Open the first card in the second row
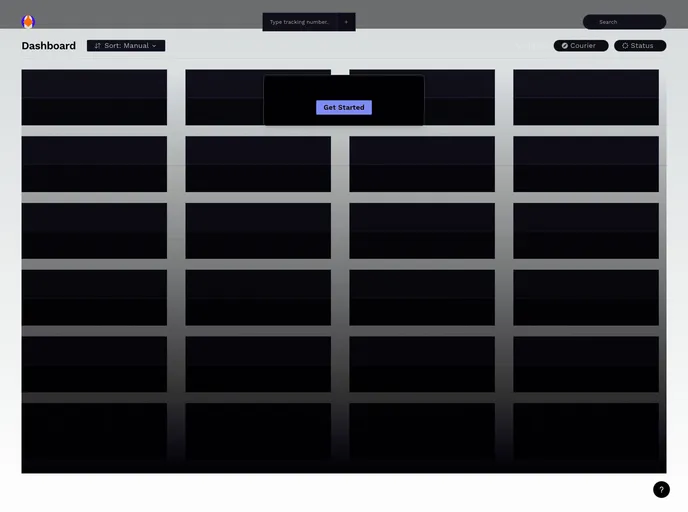688x512 pixels. coord(94,164)
